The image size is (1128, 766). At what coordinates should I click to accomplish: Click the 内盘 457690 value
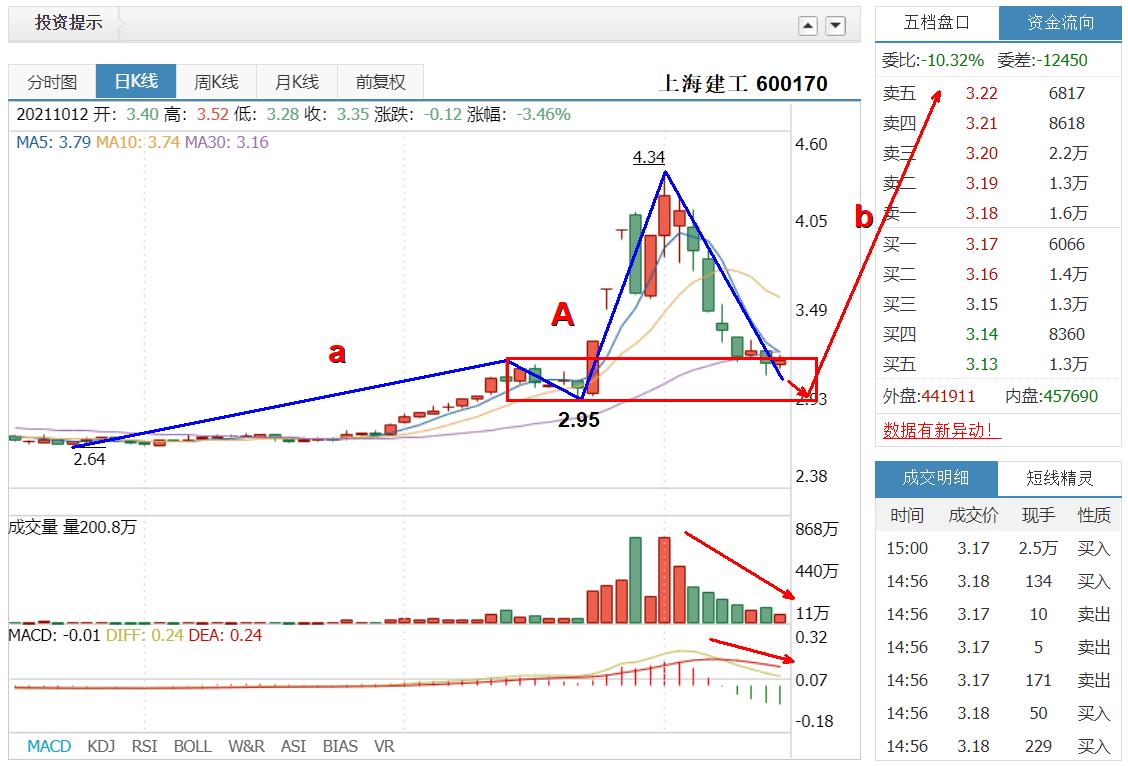click(x=1070, y=396)
